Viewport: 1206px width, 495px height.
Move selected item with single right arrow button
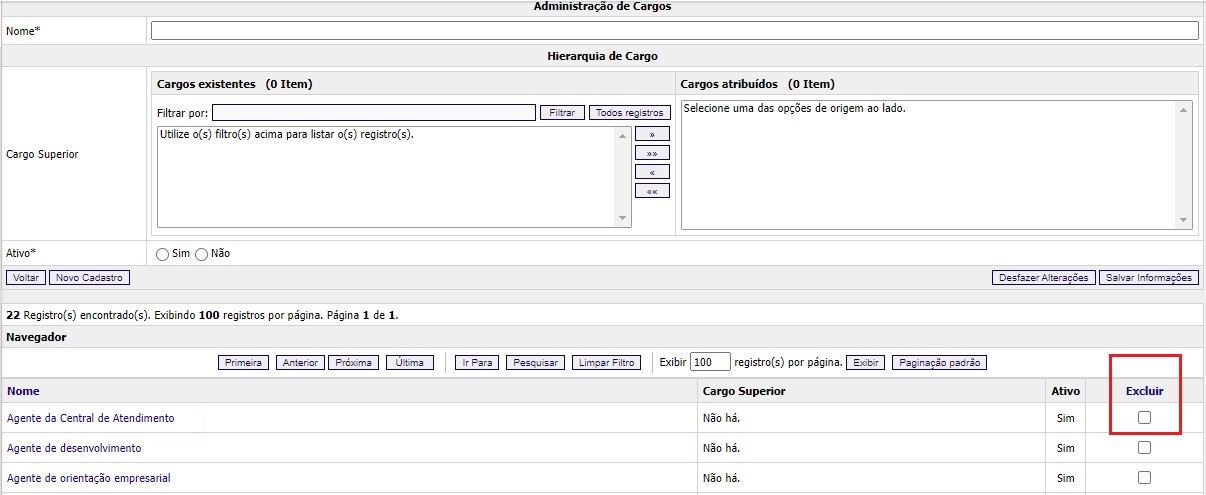pos(652,134)
